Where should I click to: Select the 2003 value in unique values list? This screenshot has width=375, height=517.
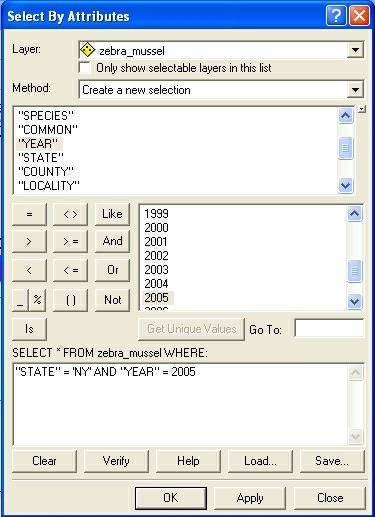point(156,270)
